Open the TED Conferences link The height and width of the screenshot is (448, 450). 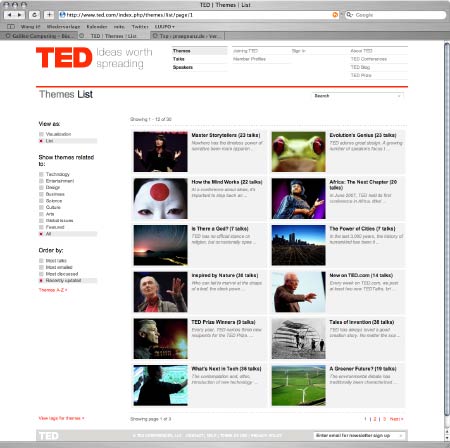(369, 59)
